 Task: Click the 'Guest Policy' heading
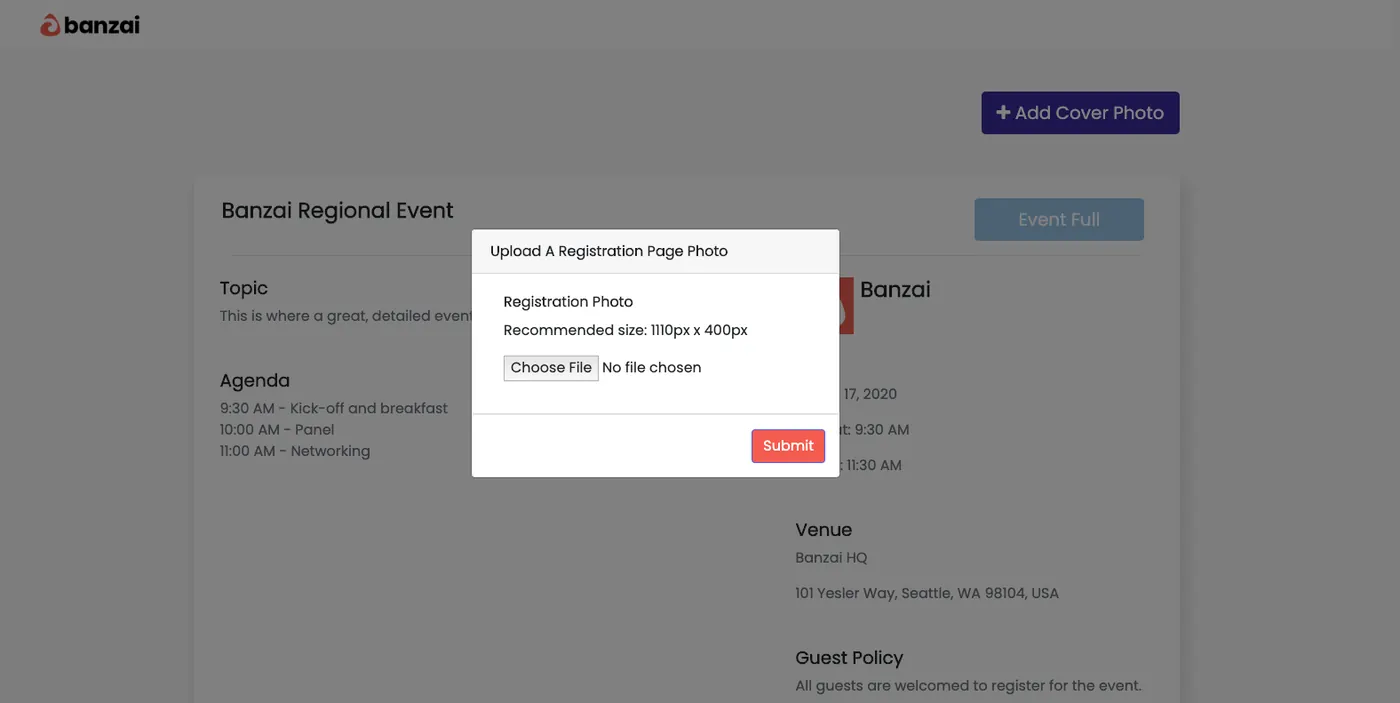849,658
